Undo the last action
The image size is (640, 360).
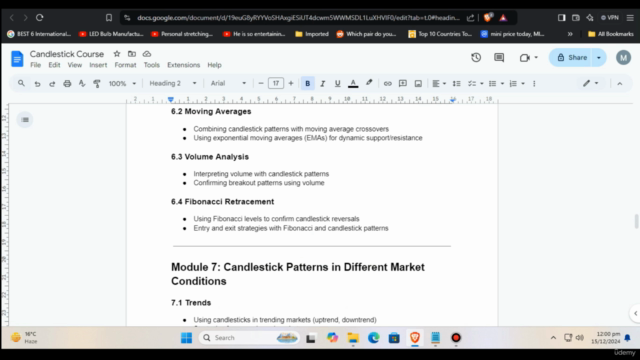tap(37, 84)
